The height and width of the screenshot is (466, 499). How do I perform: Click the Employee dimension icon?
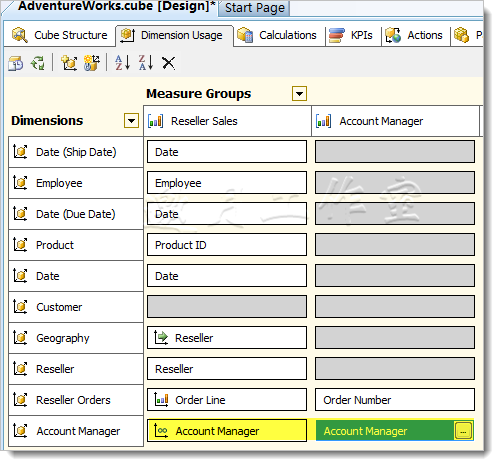(x=20, y=183)
